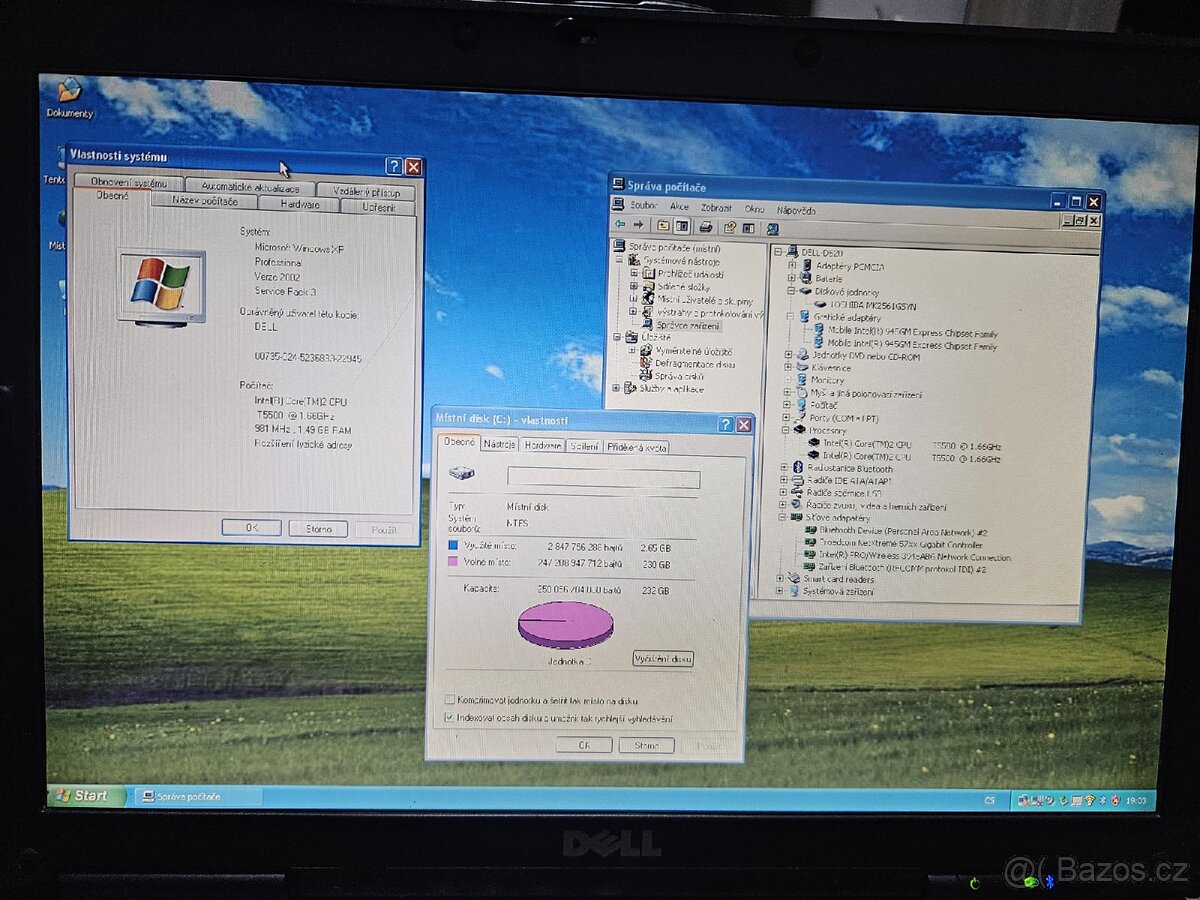This screenshot has width=1200, height=900.
Task: Click the Správa počítače taskbar button
Action: (185, 798)
